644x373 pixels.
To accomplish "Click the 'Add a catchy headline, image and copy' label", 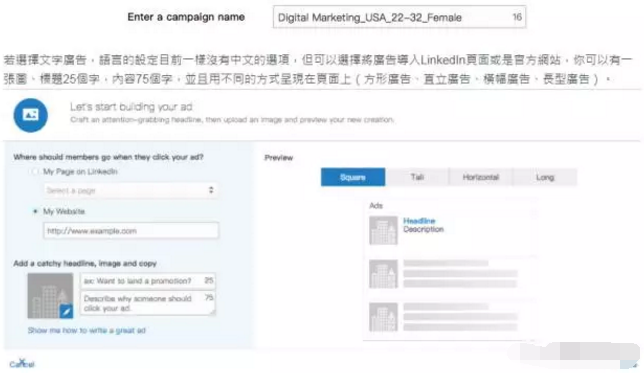I will [85, 263].
